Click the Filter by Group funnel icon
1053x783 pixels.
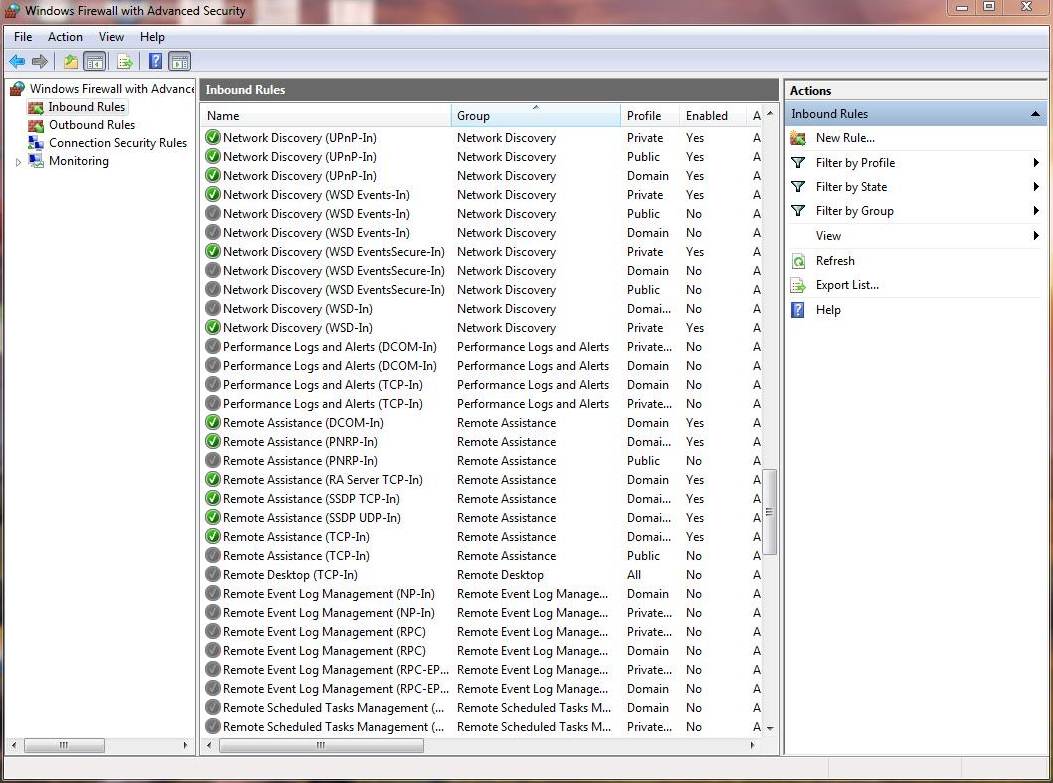(798, 211)
